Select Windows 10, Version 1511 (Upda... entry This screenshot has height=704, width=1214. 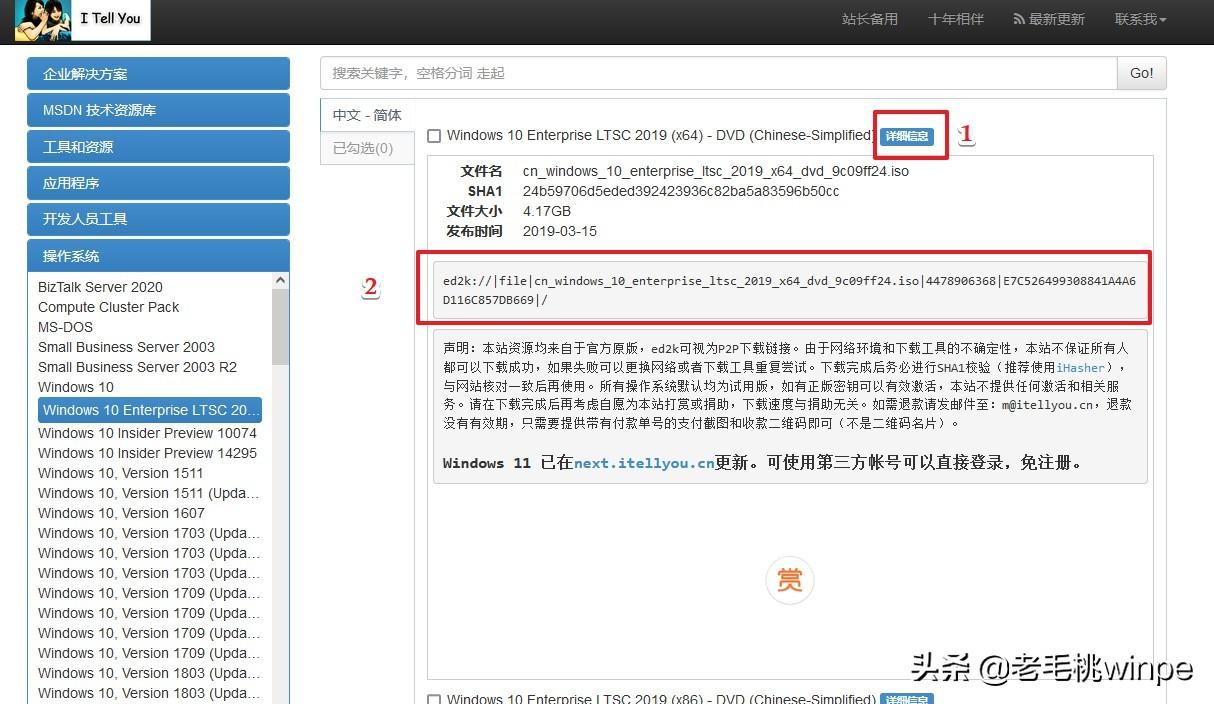[148, 493]
